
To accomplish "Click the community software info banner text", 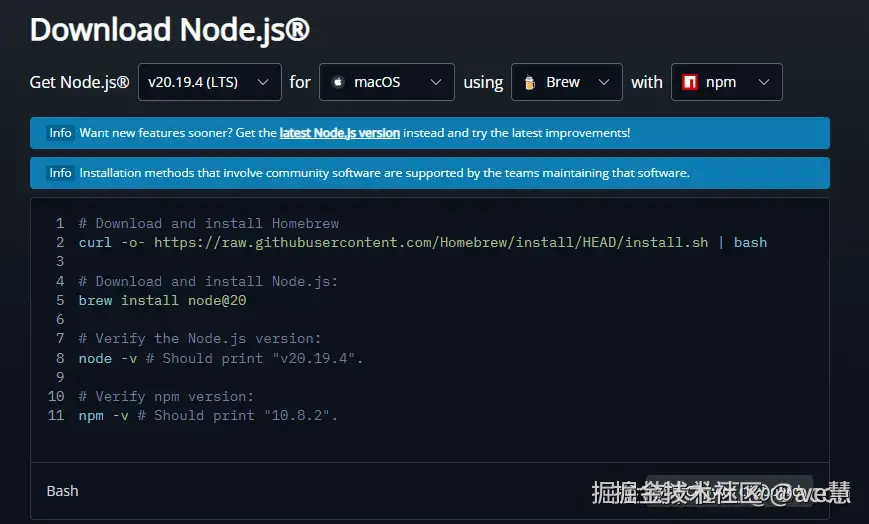I will pos(385,173).
